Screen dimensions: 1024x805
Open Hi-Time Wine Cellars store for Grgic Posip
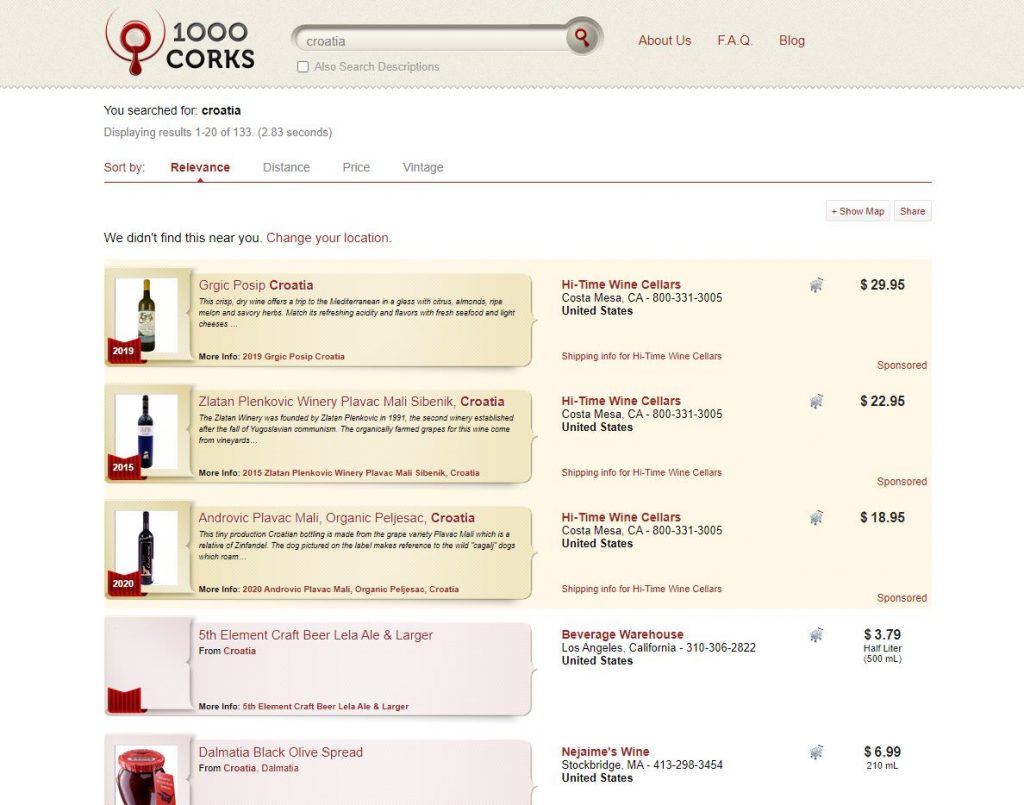coord(621,285)
